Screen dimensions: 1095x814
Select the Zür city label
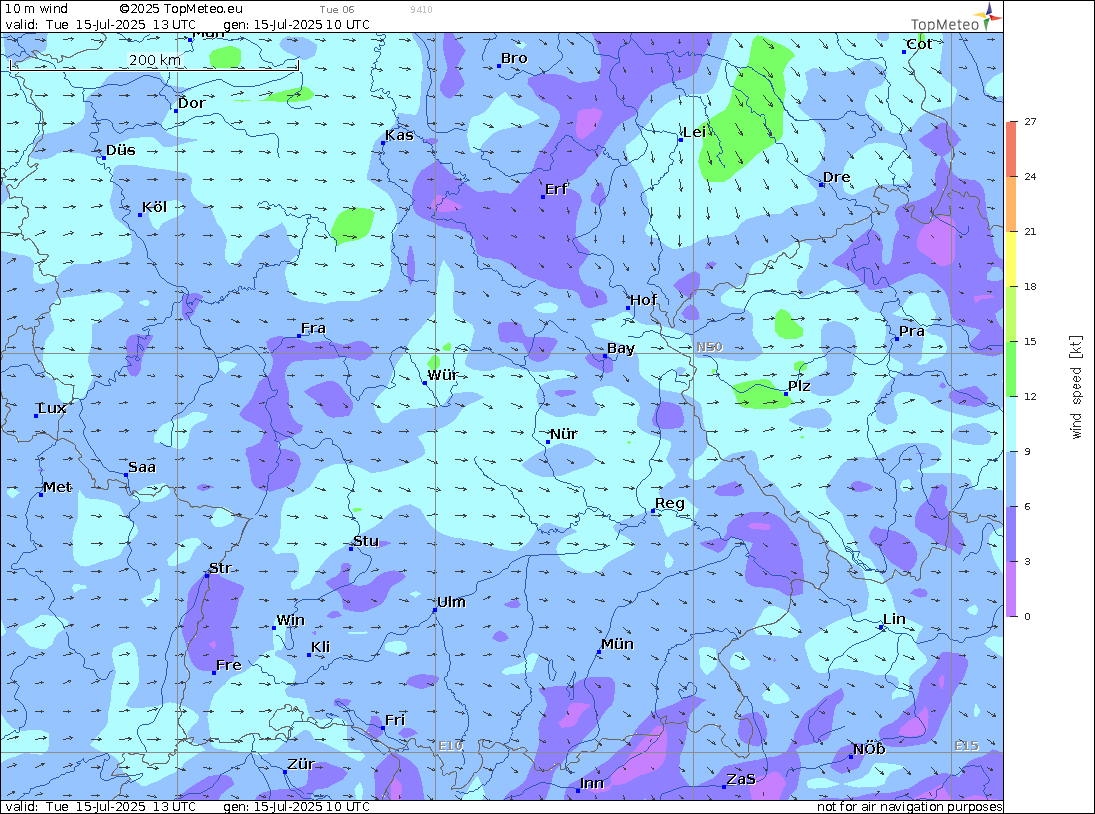[x=301, y=764]
